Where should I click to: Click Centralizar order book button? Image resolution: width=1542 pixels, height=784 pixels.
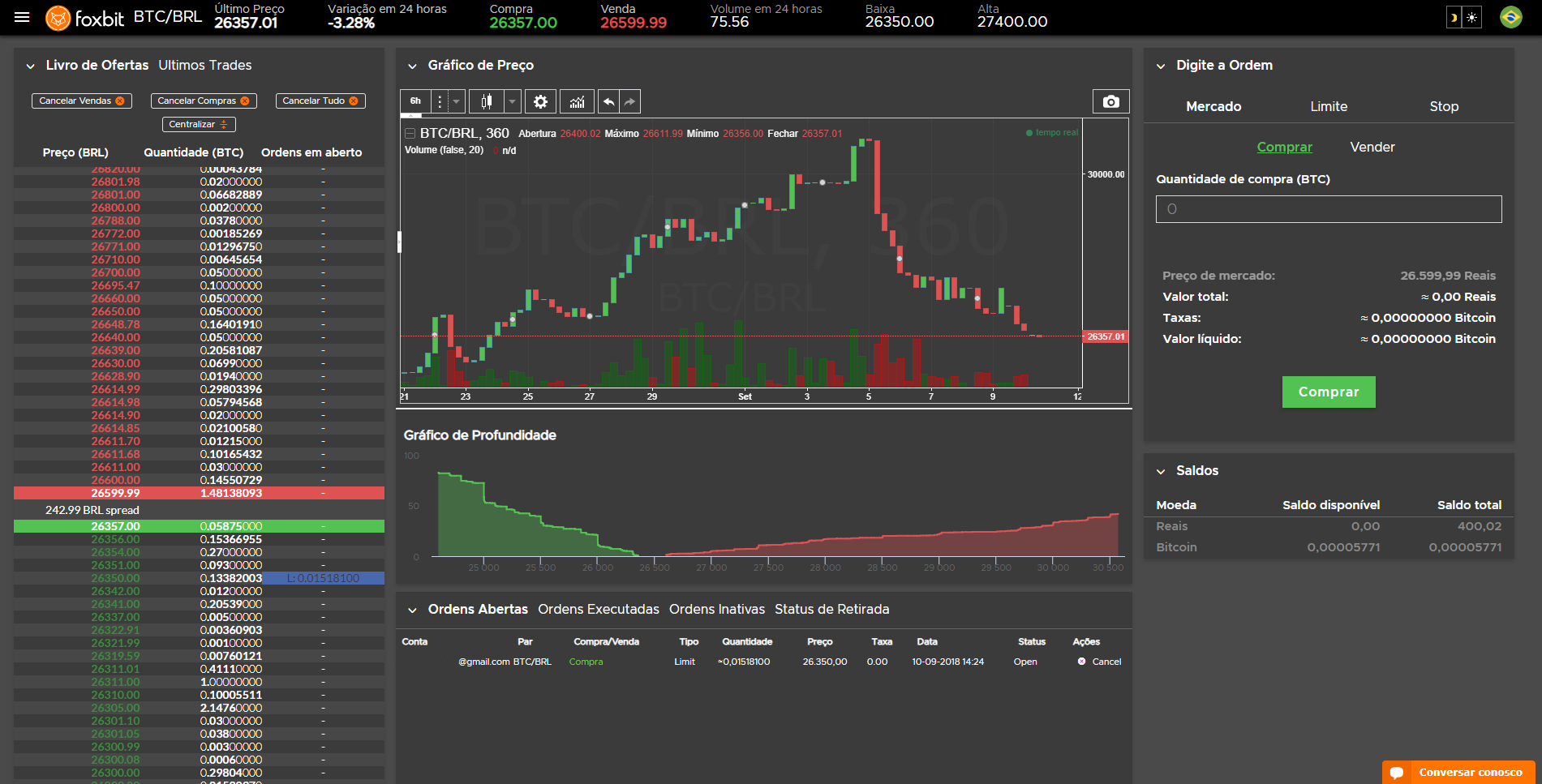click(x=199, y=124)
